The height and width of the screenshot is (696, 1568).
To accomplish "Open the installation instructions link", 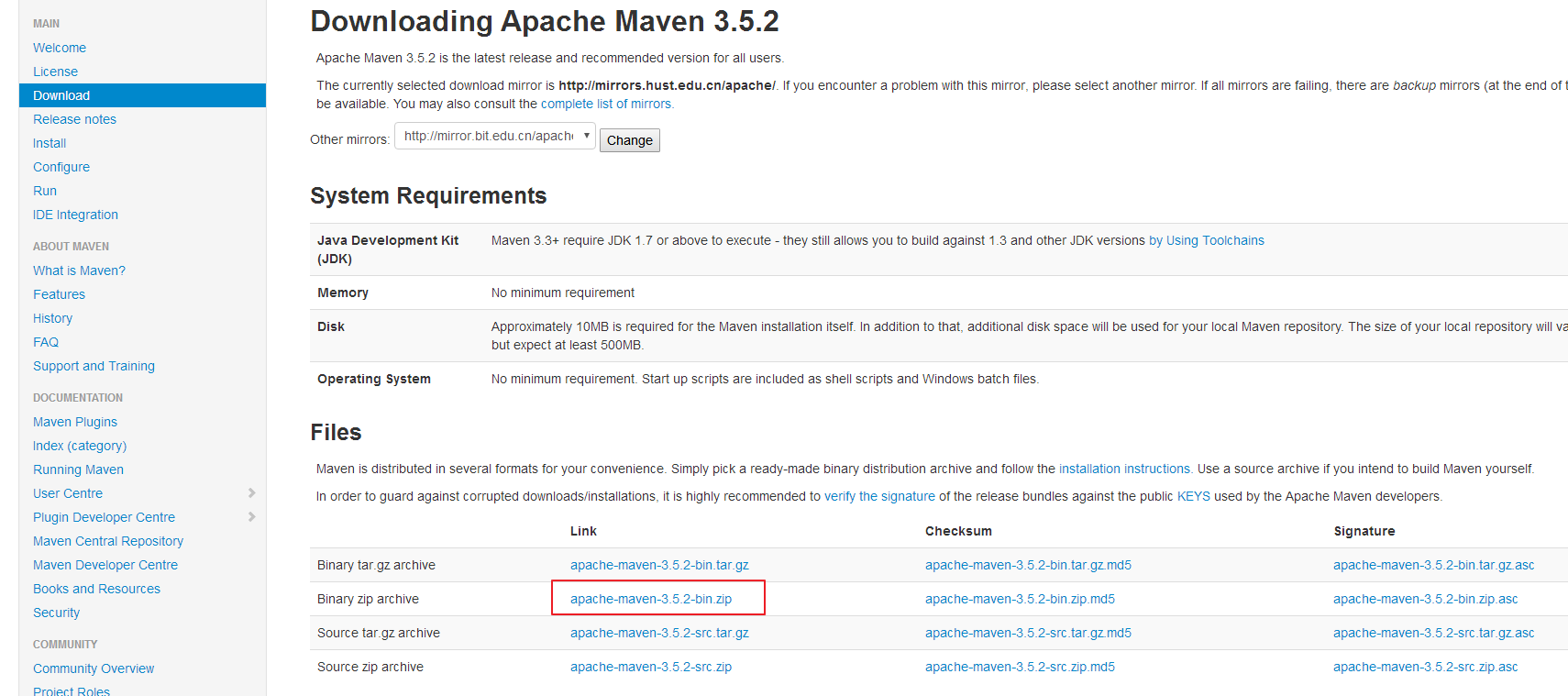I will coord(1124,469).
